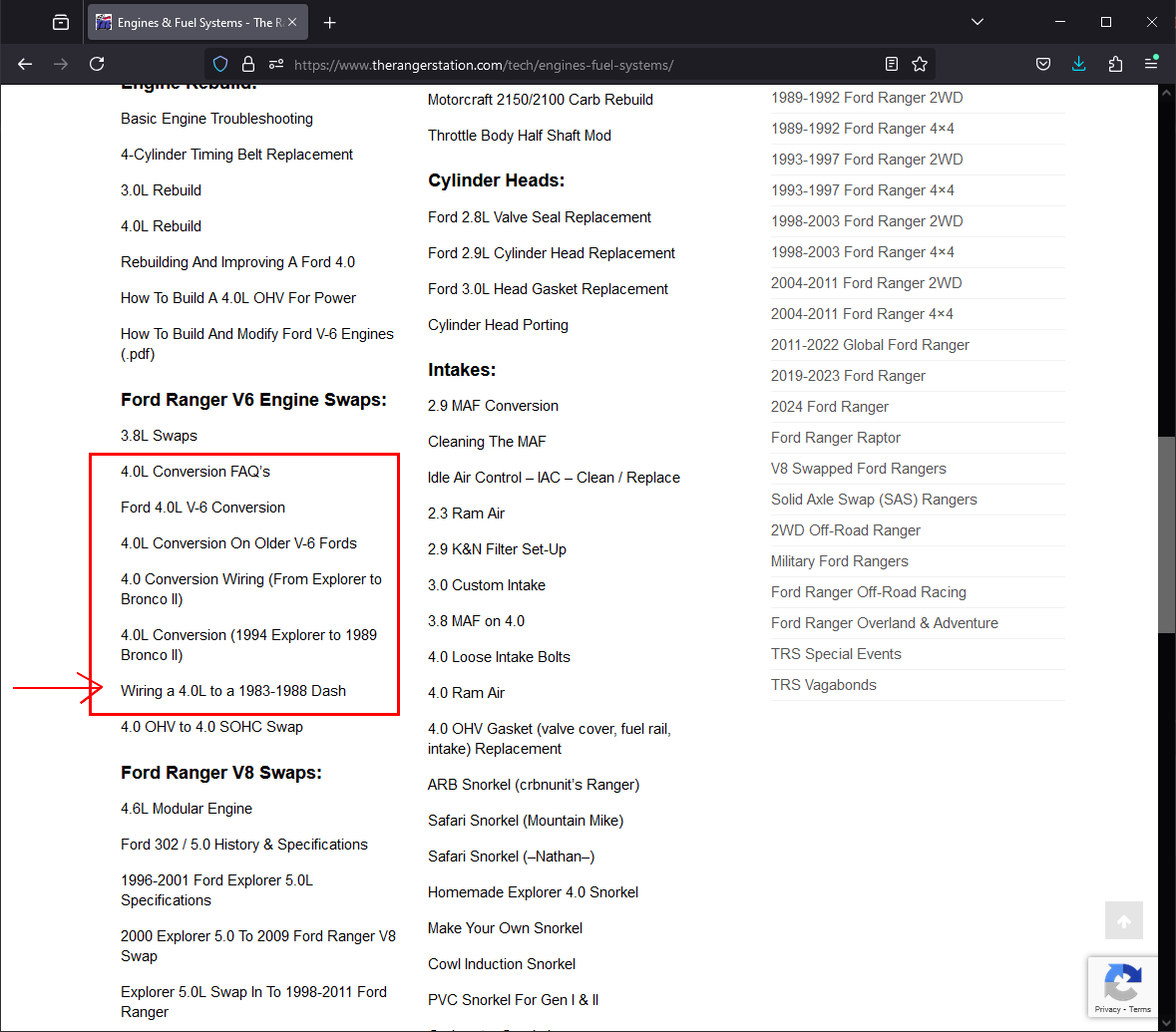The height and width of the screenshot is (1032, 1176).
Task: Open V8 Swapped Ford Rangers forum
Action: (859, 469)
